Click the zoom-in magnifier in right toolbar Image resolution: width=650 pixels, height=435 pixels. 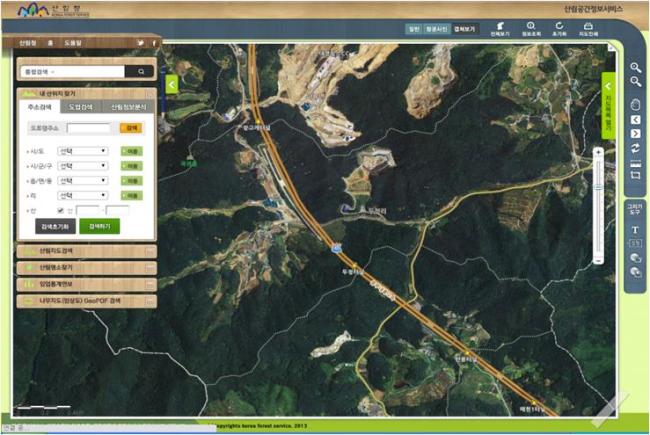coord(635,68)
